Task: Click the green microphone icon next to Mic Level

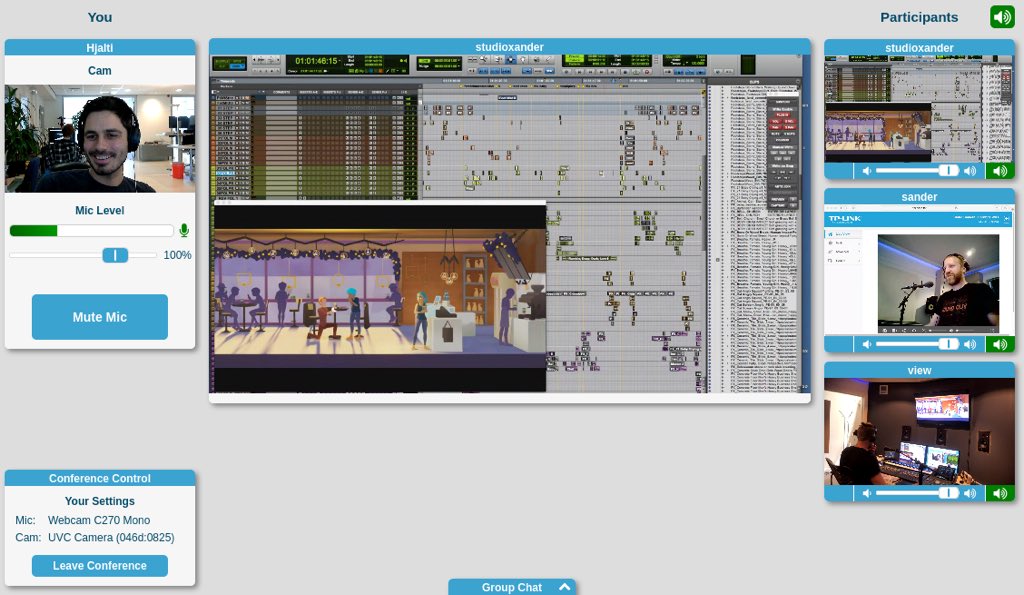Action: (184, 230)
